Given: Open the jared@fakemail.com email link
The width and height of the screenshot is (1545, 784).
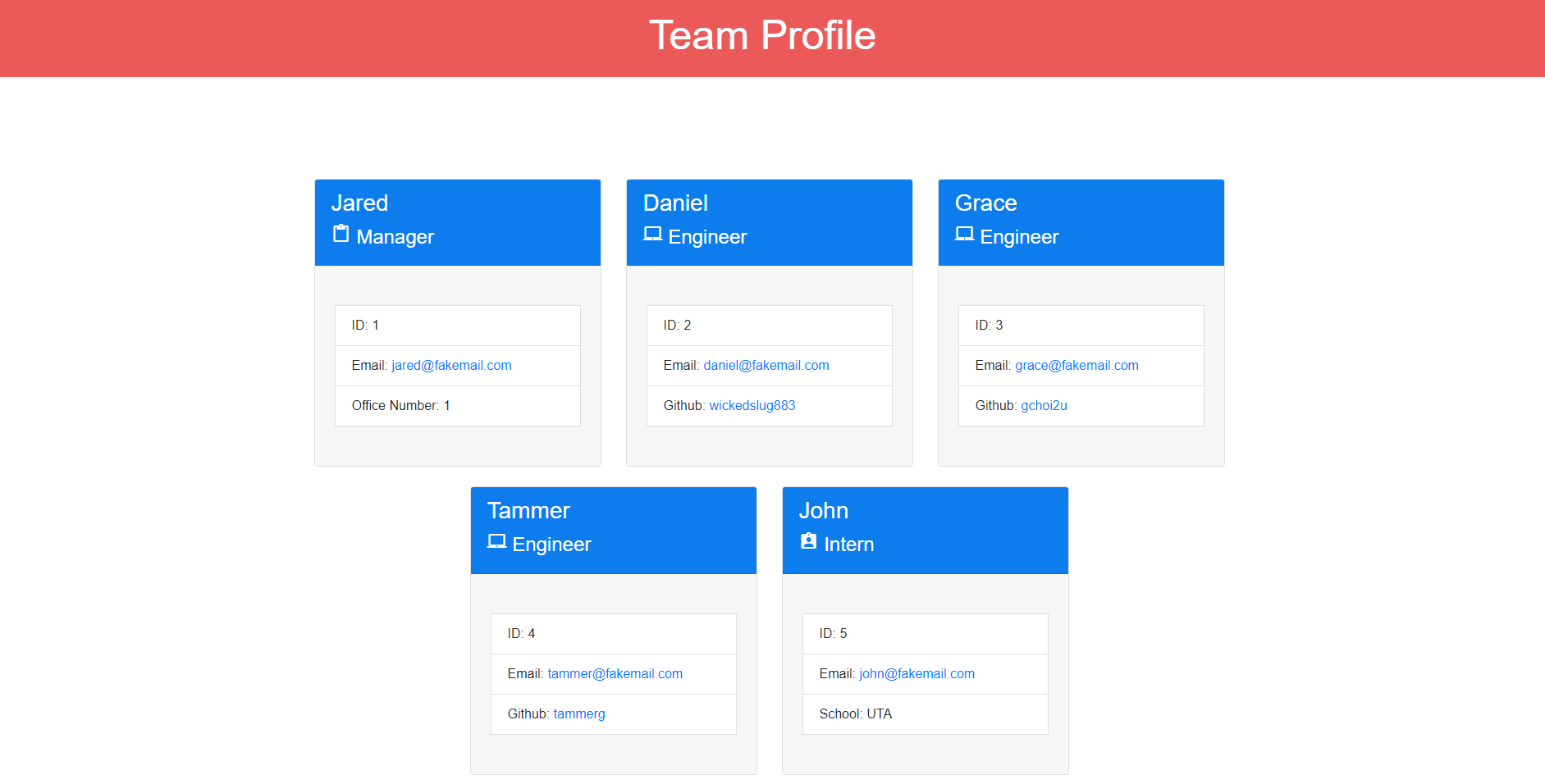Looking at the screenshot, I should click(451, 366).
